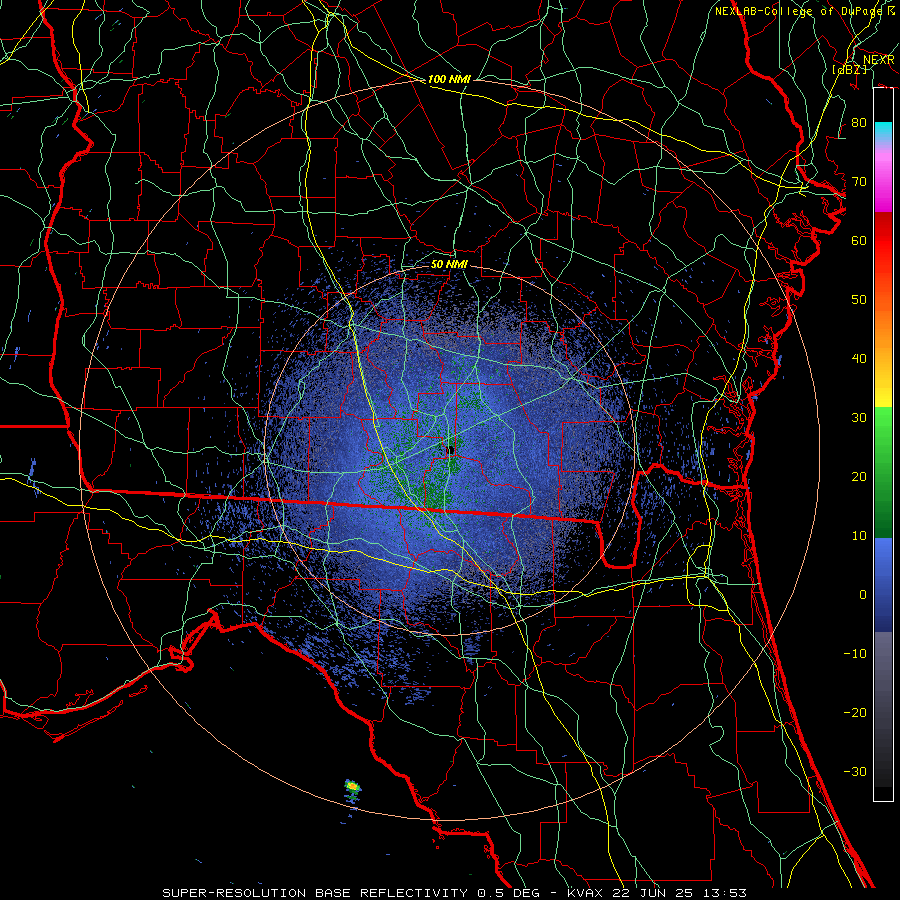900x900 pixels.
Task: Pick the green segment of the color bar
Action: [x=883, y=472]
